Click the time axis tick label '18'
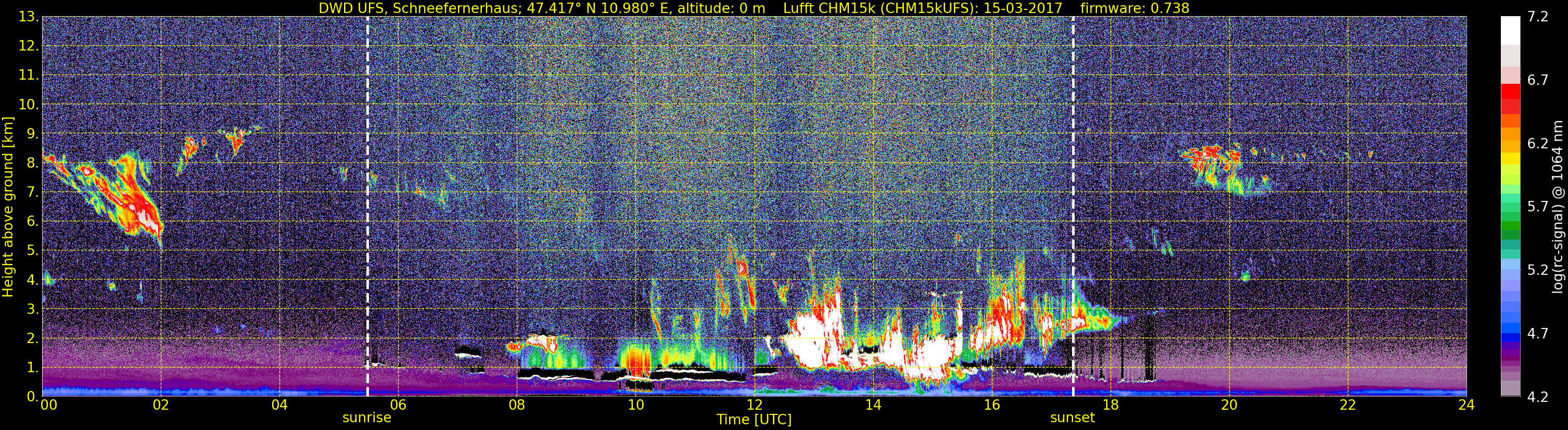Viewport: 1568px width, 430px height. tap(1110, 406)
